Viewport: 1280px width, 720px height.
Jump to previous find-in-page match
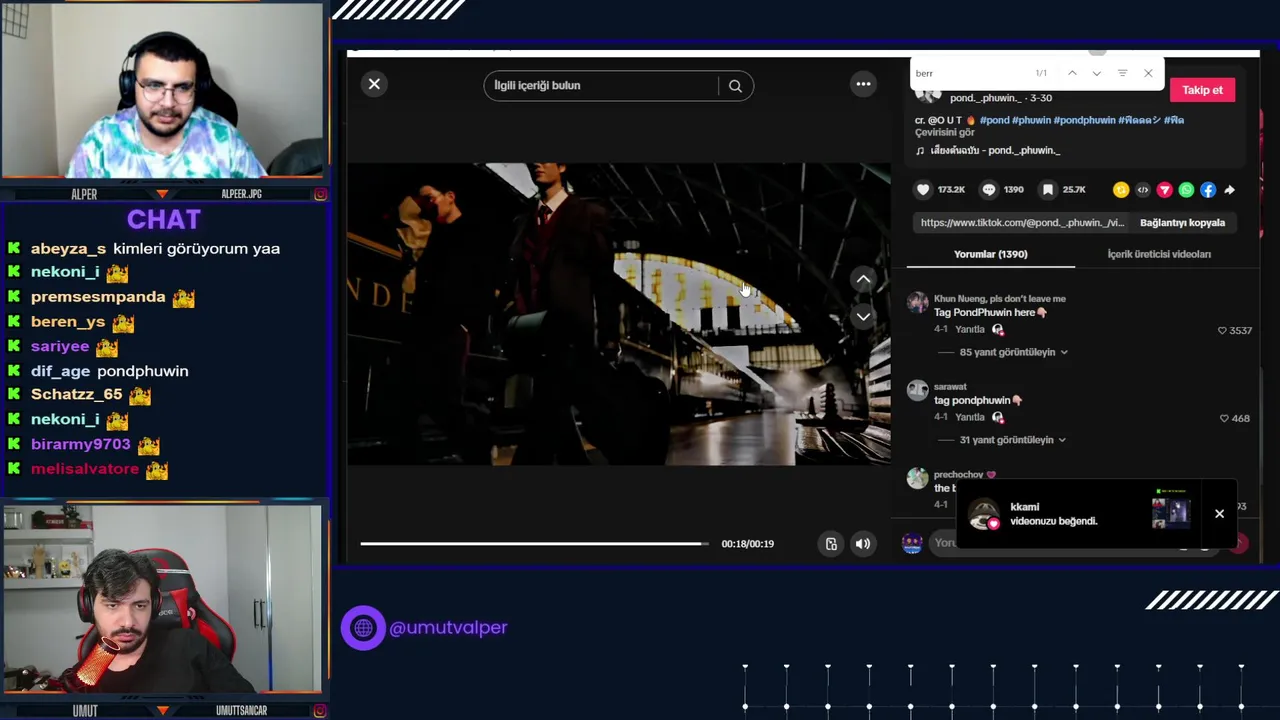pos(1072,73)
